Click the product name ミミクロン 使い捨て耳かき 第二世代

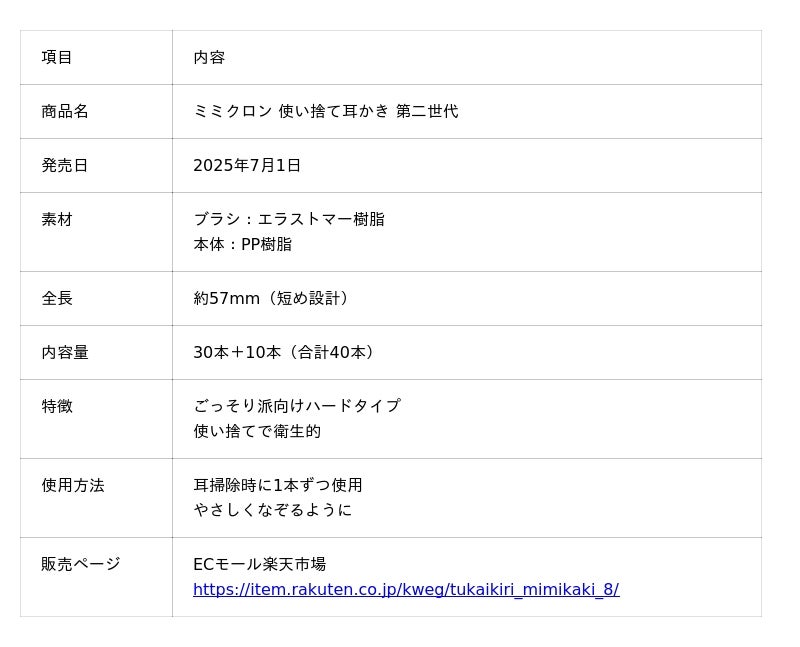(326, 111)
